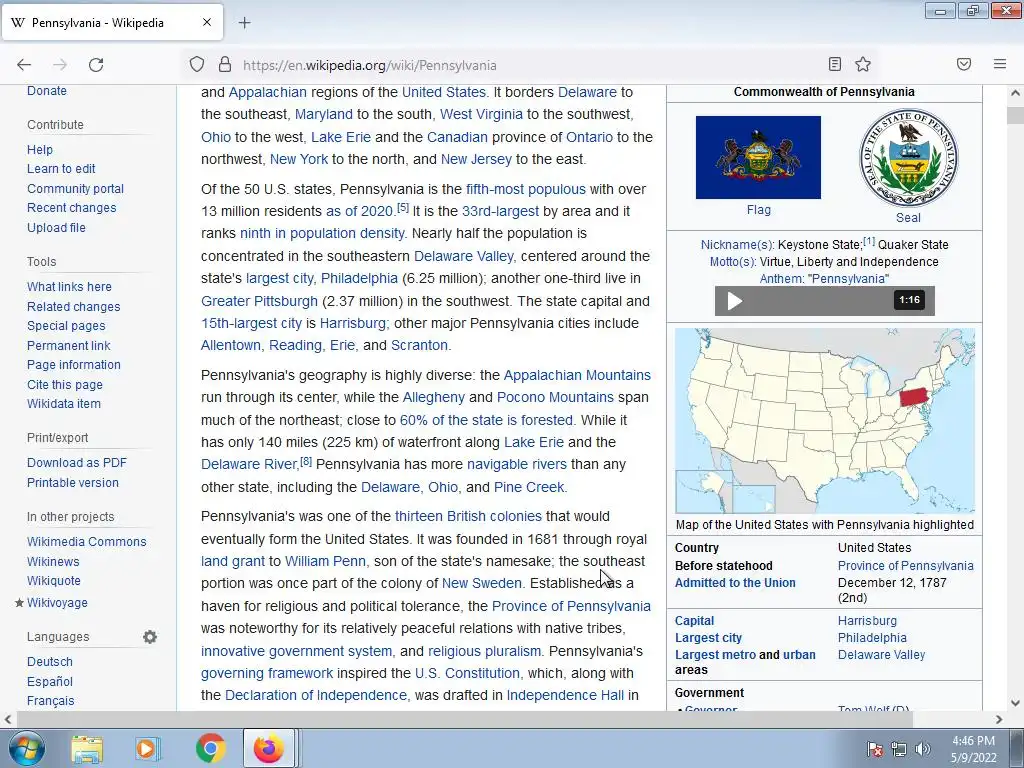Open Google Chrome from taskbar
Viewport: 1024px width, 768px height.
[x=210, y=748]
